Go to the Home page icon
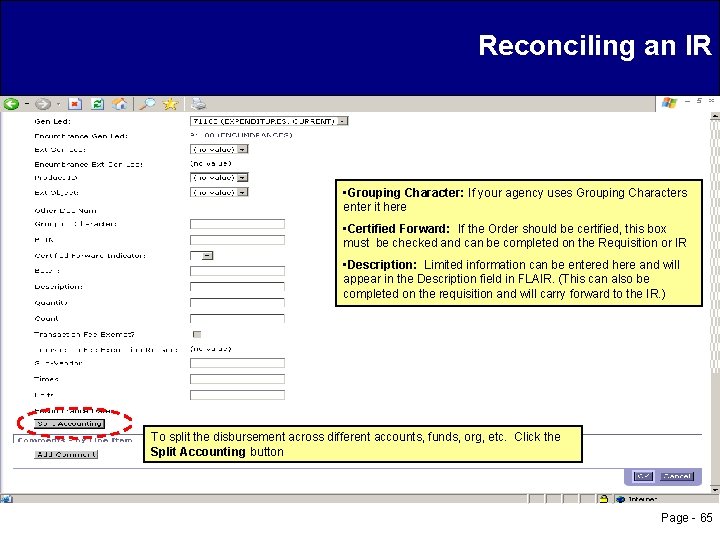Screen dimensions: 720x540 click(x=120, y=104)
